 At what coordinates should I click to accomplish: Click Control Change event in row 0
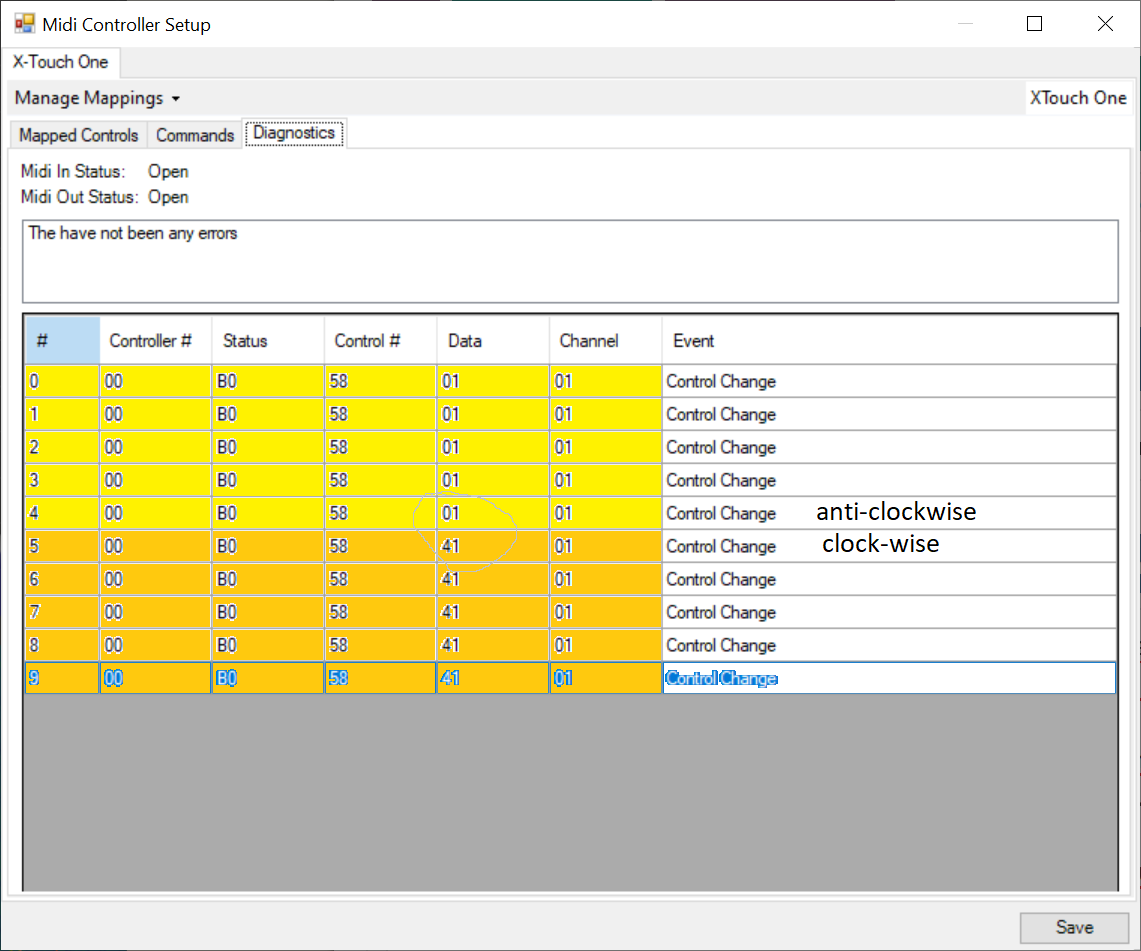[x=889, y=381]
